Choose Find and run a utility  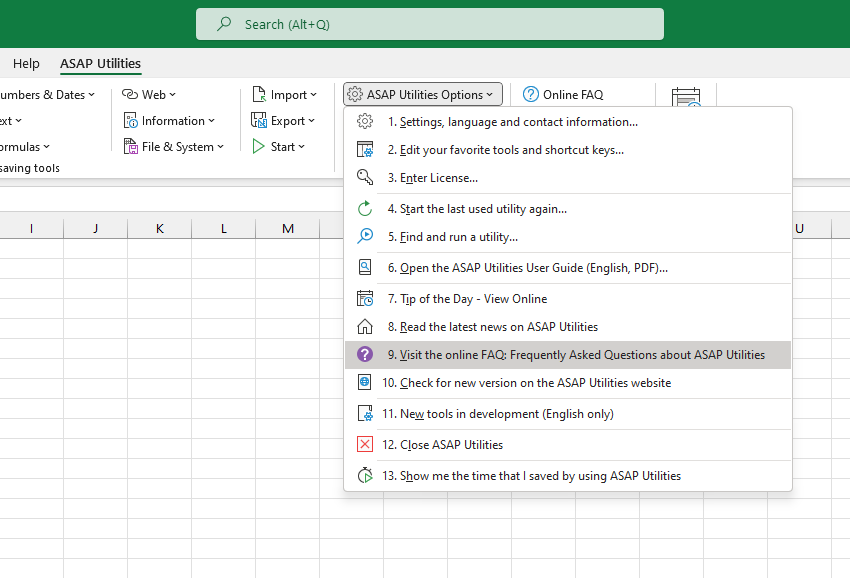point(568,237)
